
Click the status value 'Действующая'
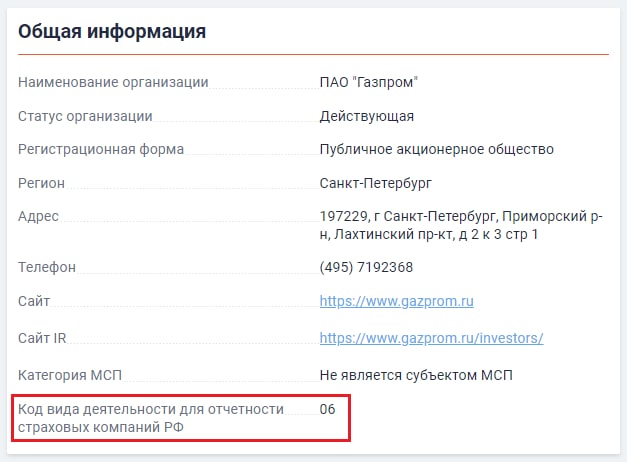point(366,116)
